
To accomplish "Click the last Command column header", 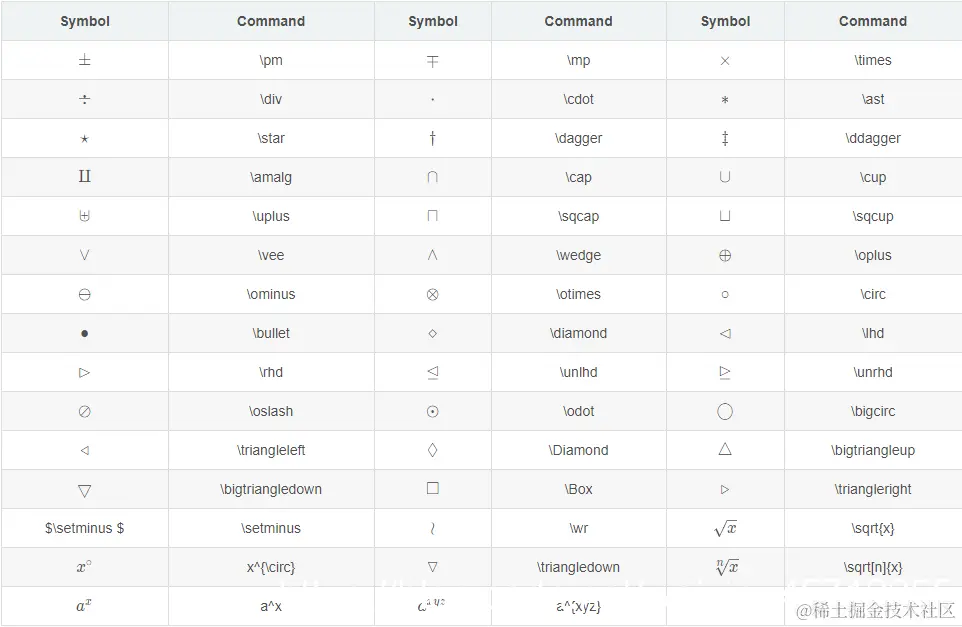I will click(x=872, y=21).
